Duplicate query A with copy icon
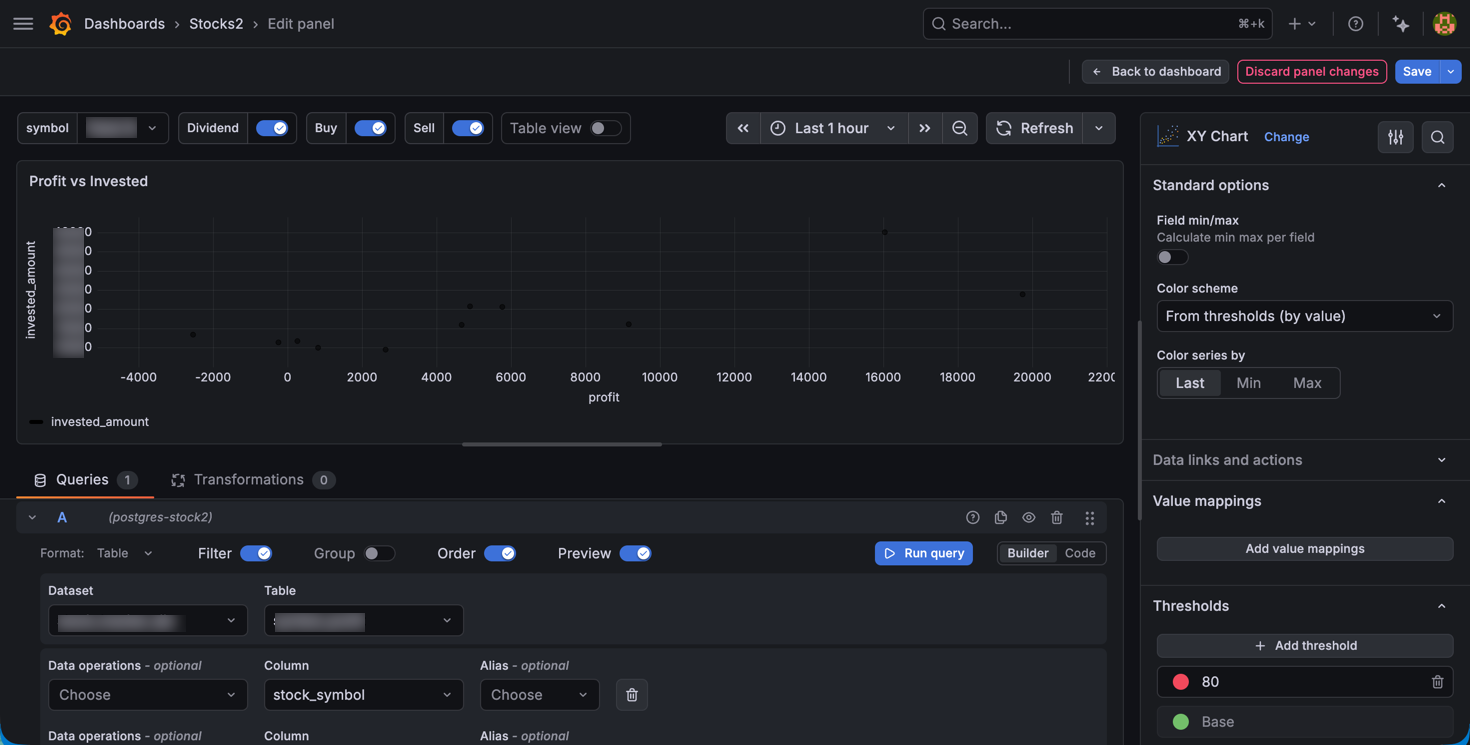Screen dimensions: 1470x745 click(x=1000, y=517)
